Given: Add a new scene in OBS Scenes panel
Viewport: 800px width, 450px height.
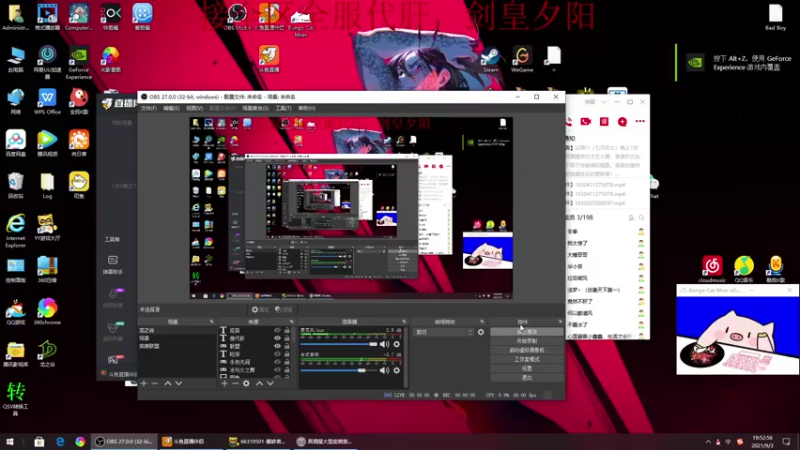Looking at the screenshot, I should pos(144,383).
